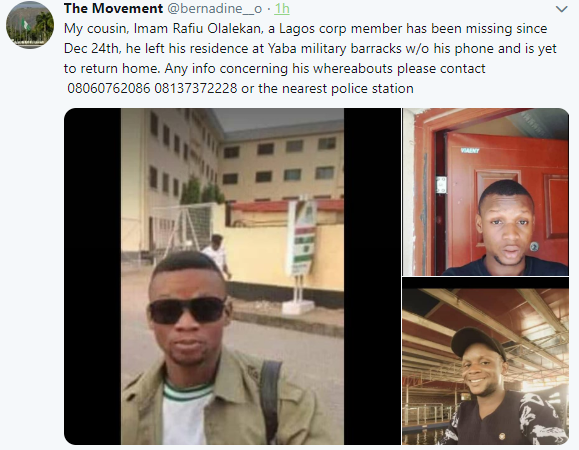
Task: Click the name 'Imam Rafiu Olalekan'
Action: tap(198, 29)
